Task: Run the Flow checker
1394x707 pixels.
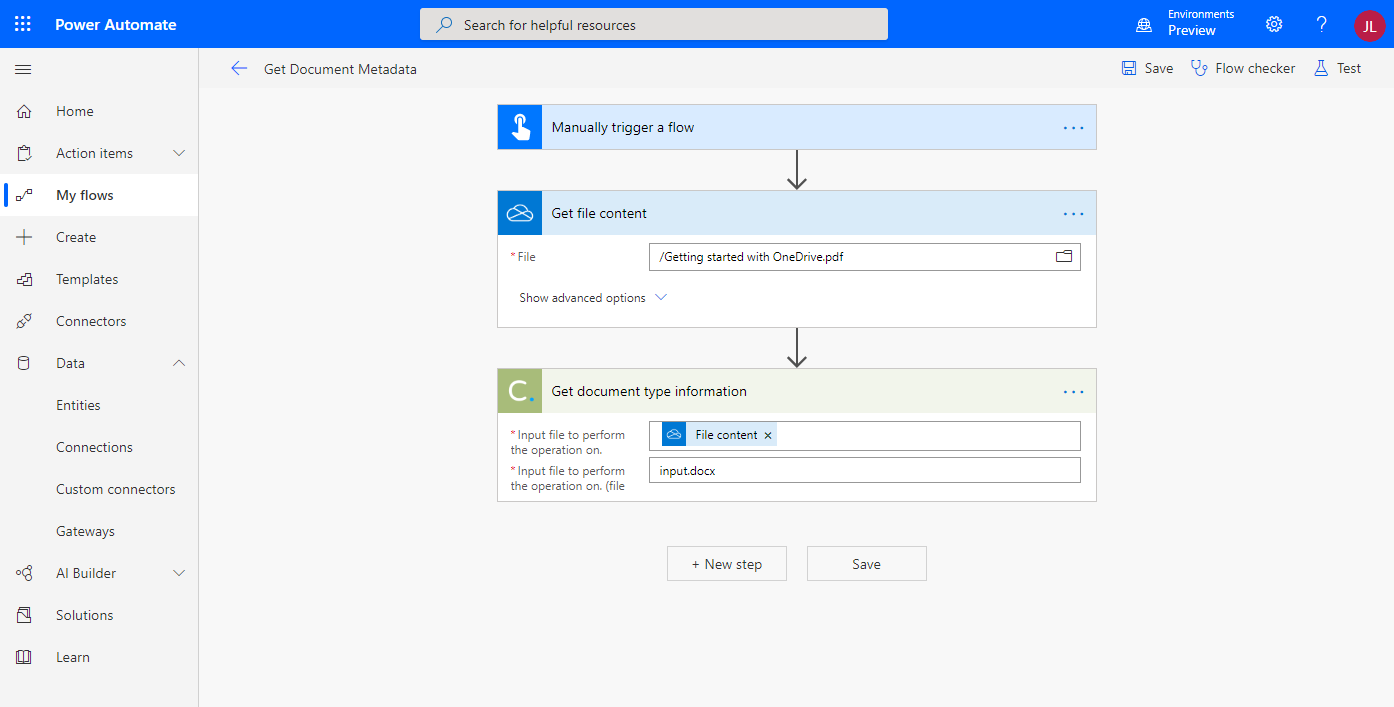Action: [x=1242, y=67]
